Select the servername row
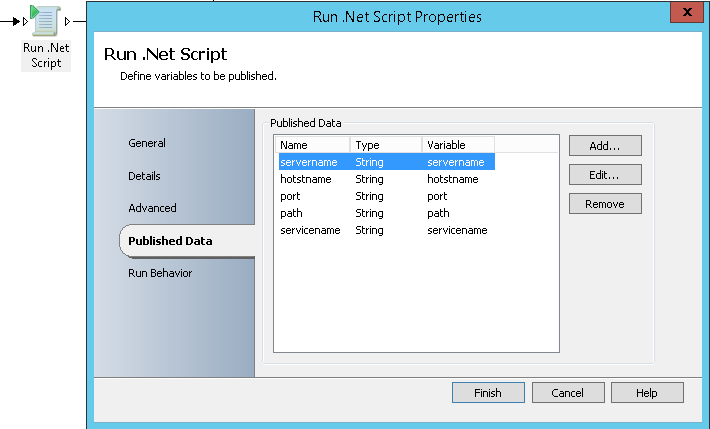This screenshot has width=710, height=429. click(387, 162)
